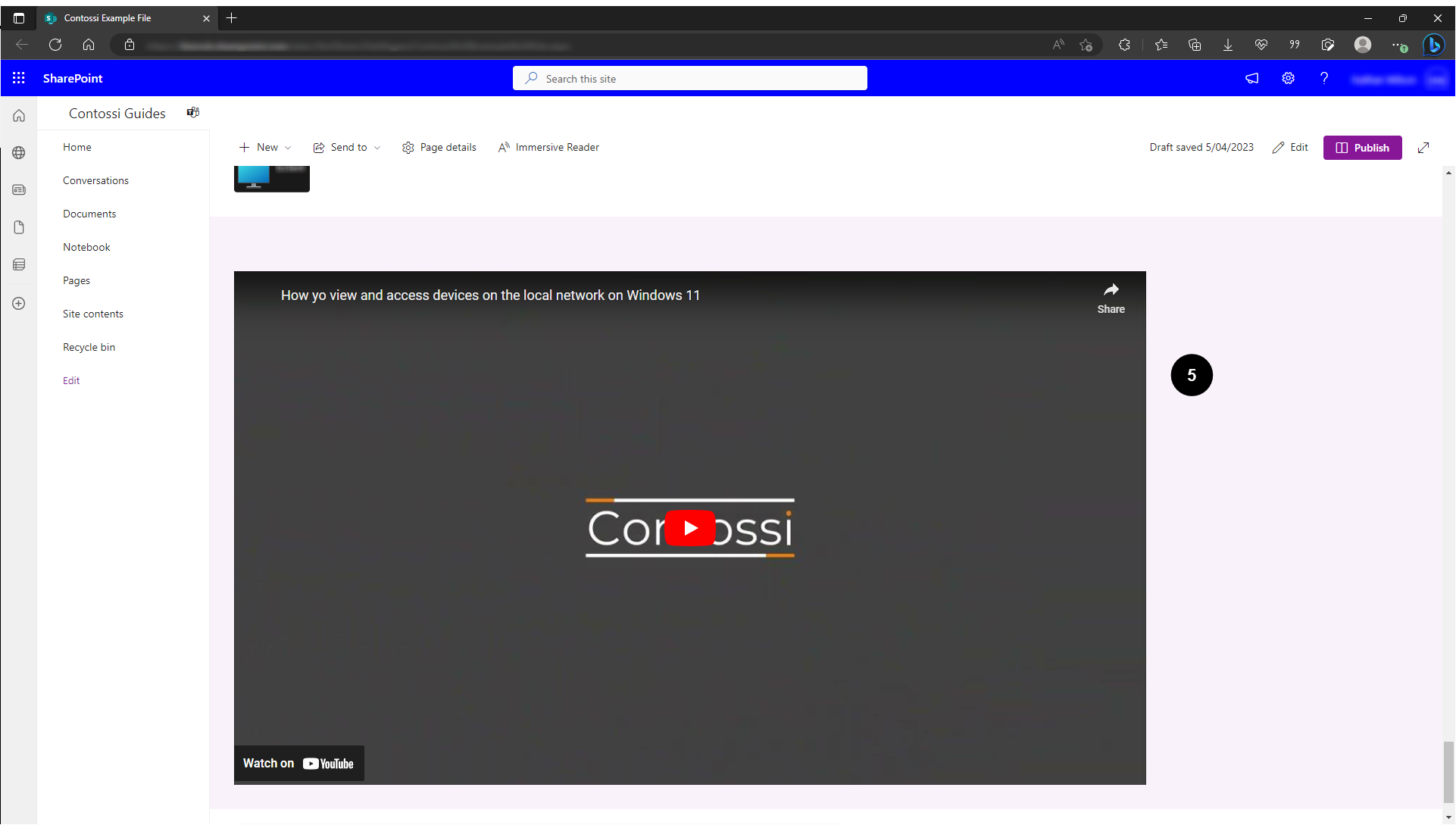Image resolution: width=1456 pixels, height=825 pixels.
Task: Open SharePoint settings gear icon
Action: 1288,78
